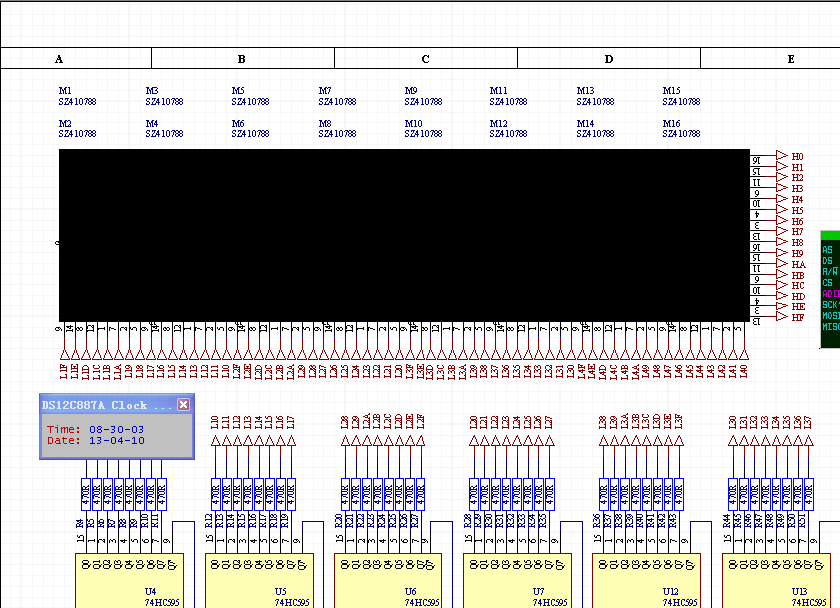Select the HF output terminal arrow
840x608 pixels.
pyautogui.click(x=782, y=317)
